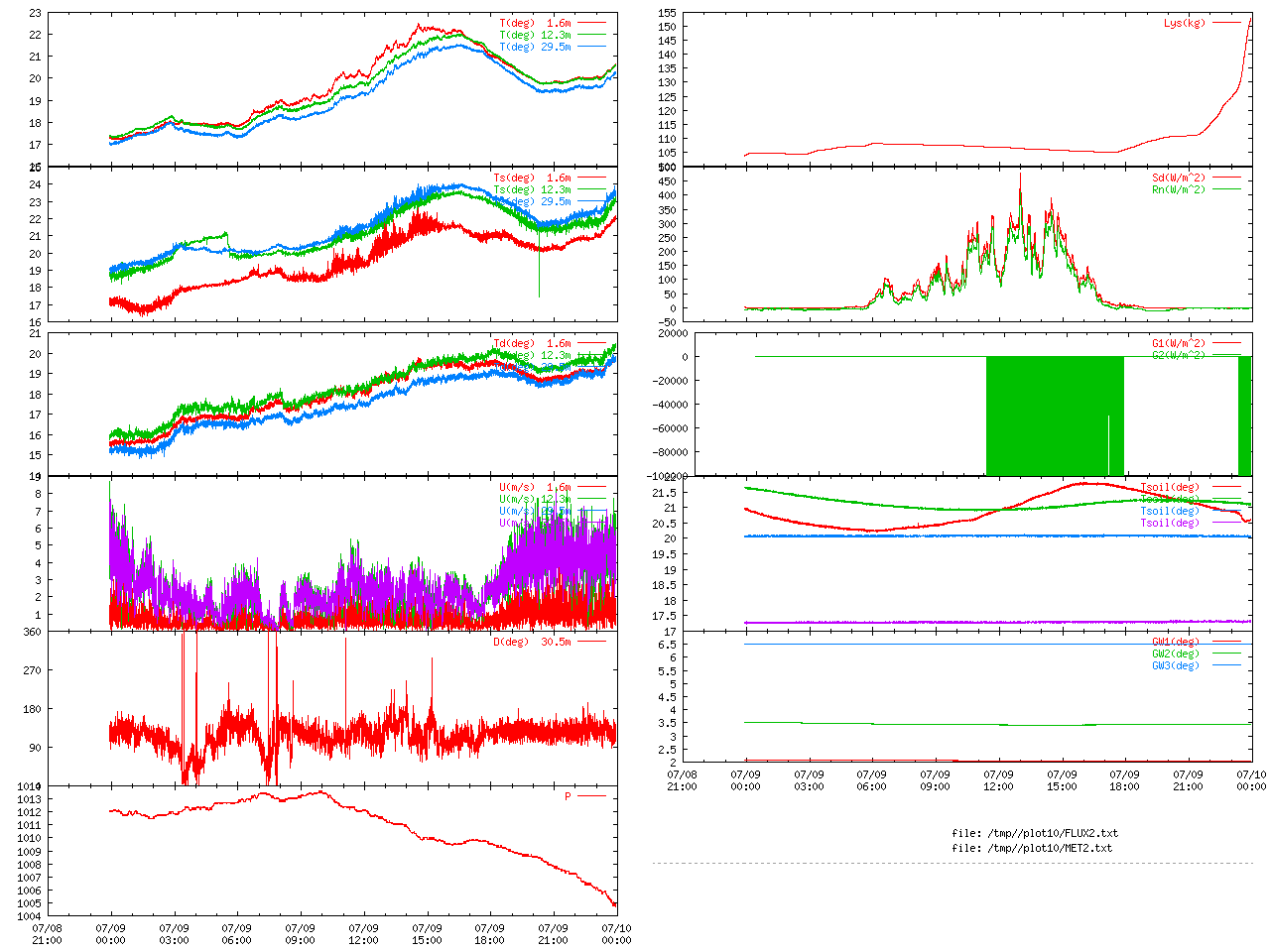This screenshot has width=1270, height=952.
Task: Click the '21.5' tick on the Tsoil axis
Action: [665, 493]
